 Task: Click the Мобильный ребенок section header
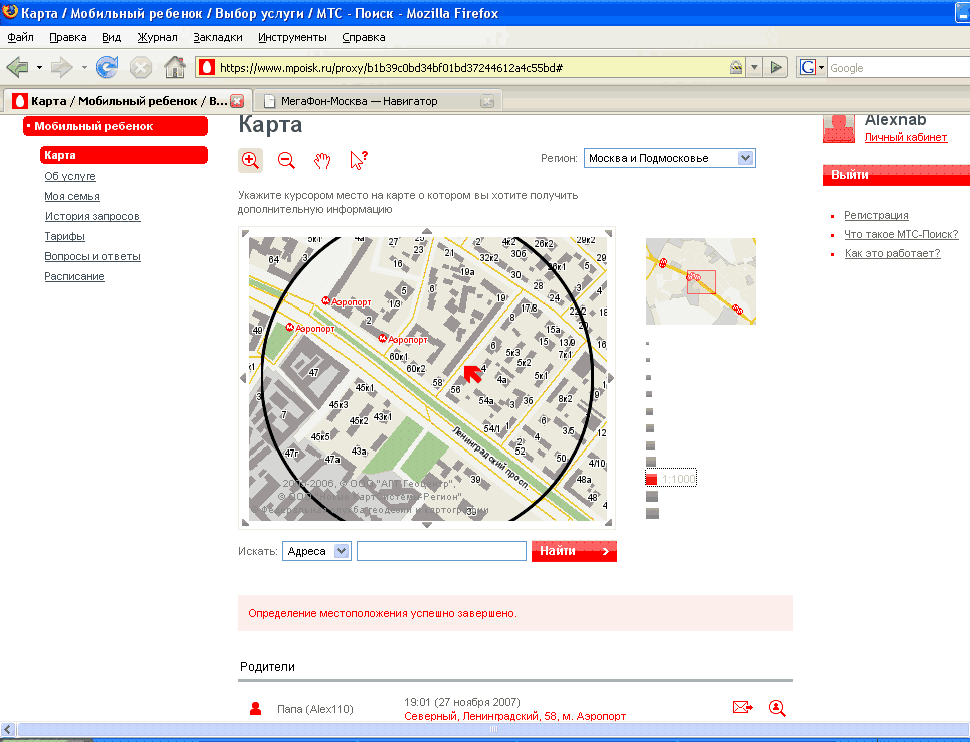pyautogui.click(x=116, y=126)
